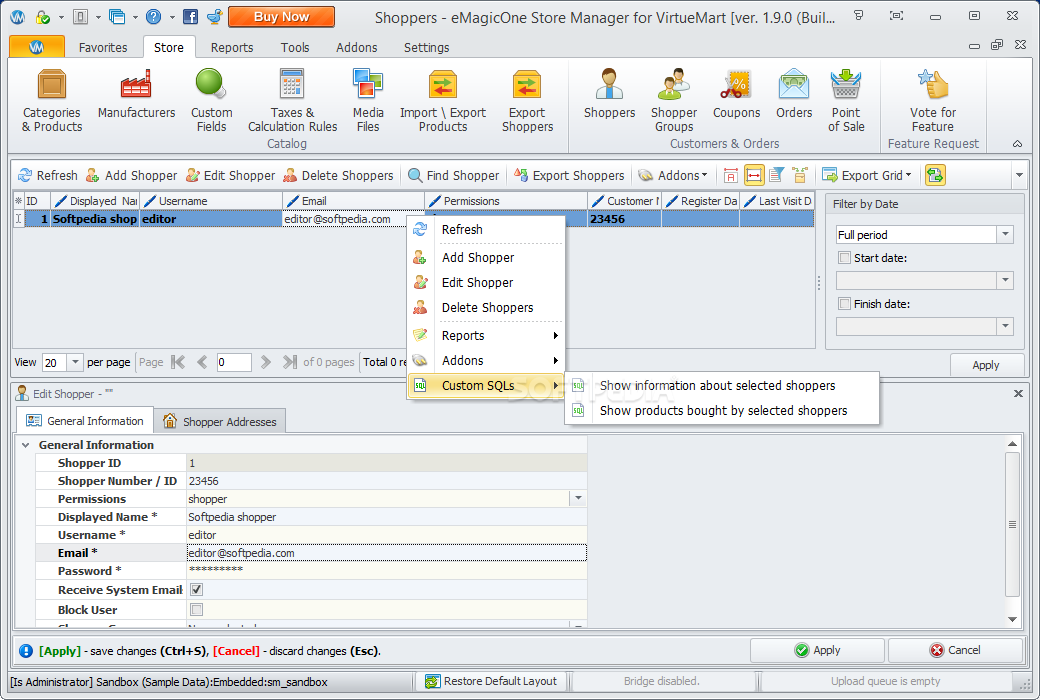Open Media Files
The width and height of the screenshot is (1040, 700).
coord(368,101)
